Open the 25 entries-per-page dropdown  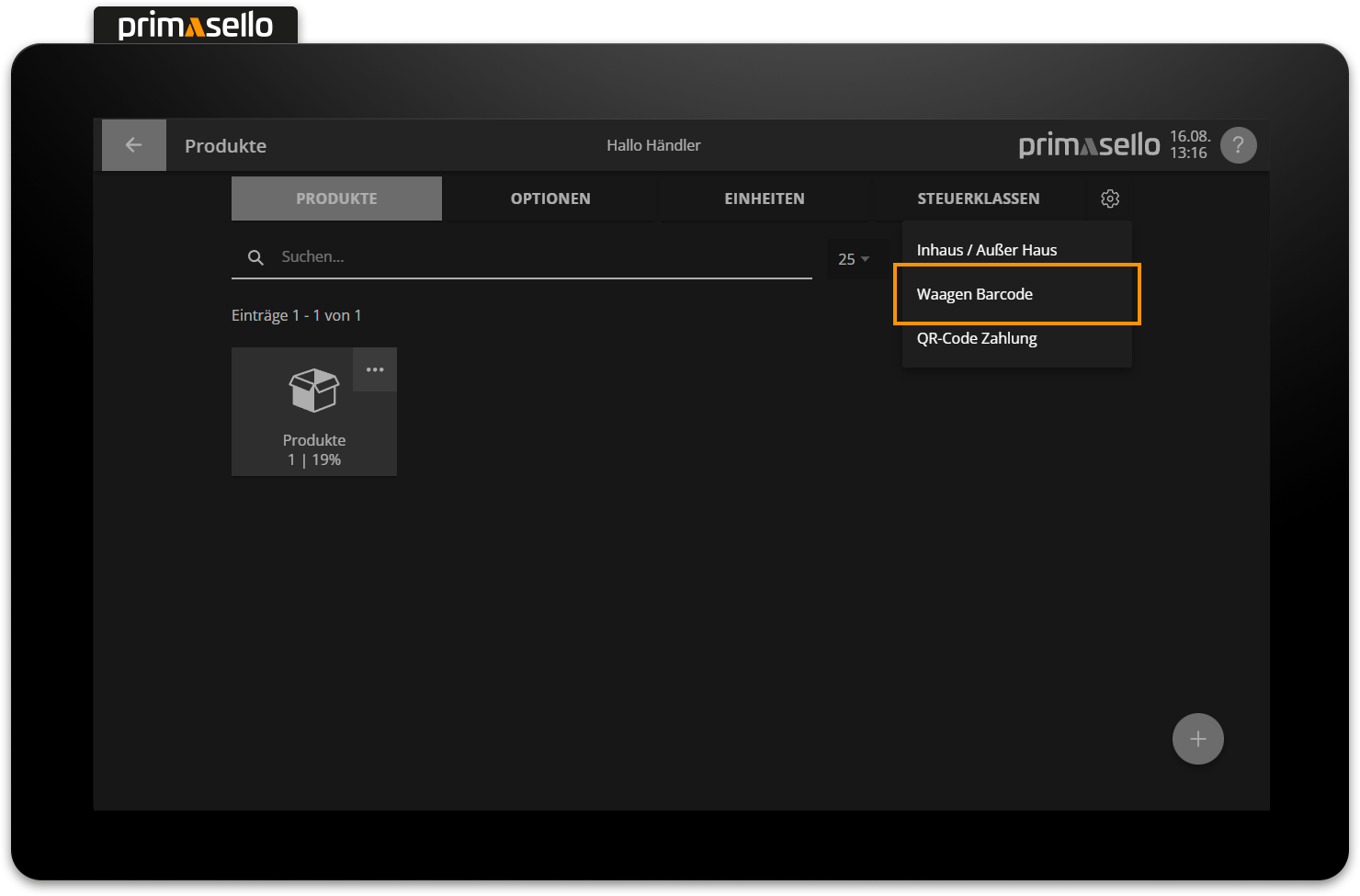(854, 258)
